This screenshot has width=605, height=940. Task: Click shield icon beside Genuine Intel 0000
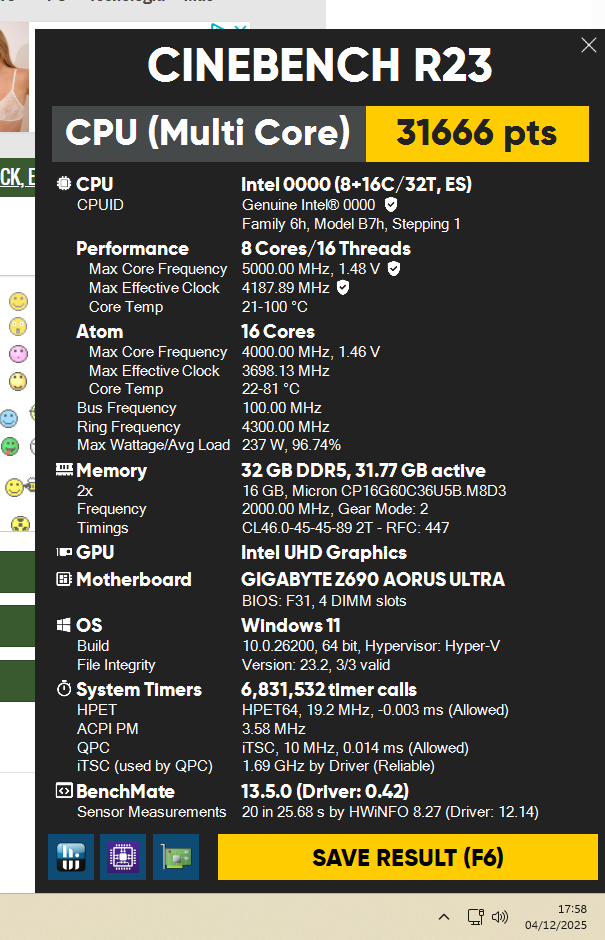391,205
